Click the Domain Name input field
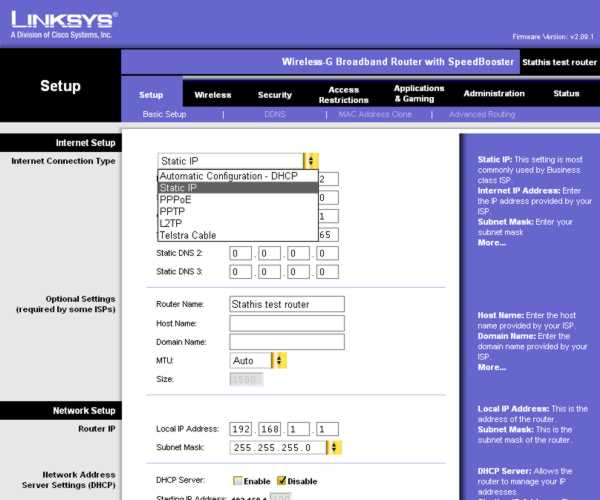Screen dimensions: 600x500 click(287, 342)
